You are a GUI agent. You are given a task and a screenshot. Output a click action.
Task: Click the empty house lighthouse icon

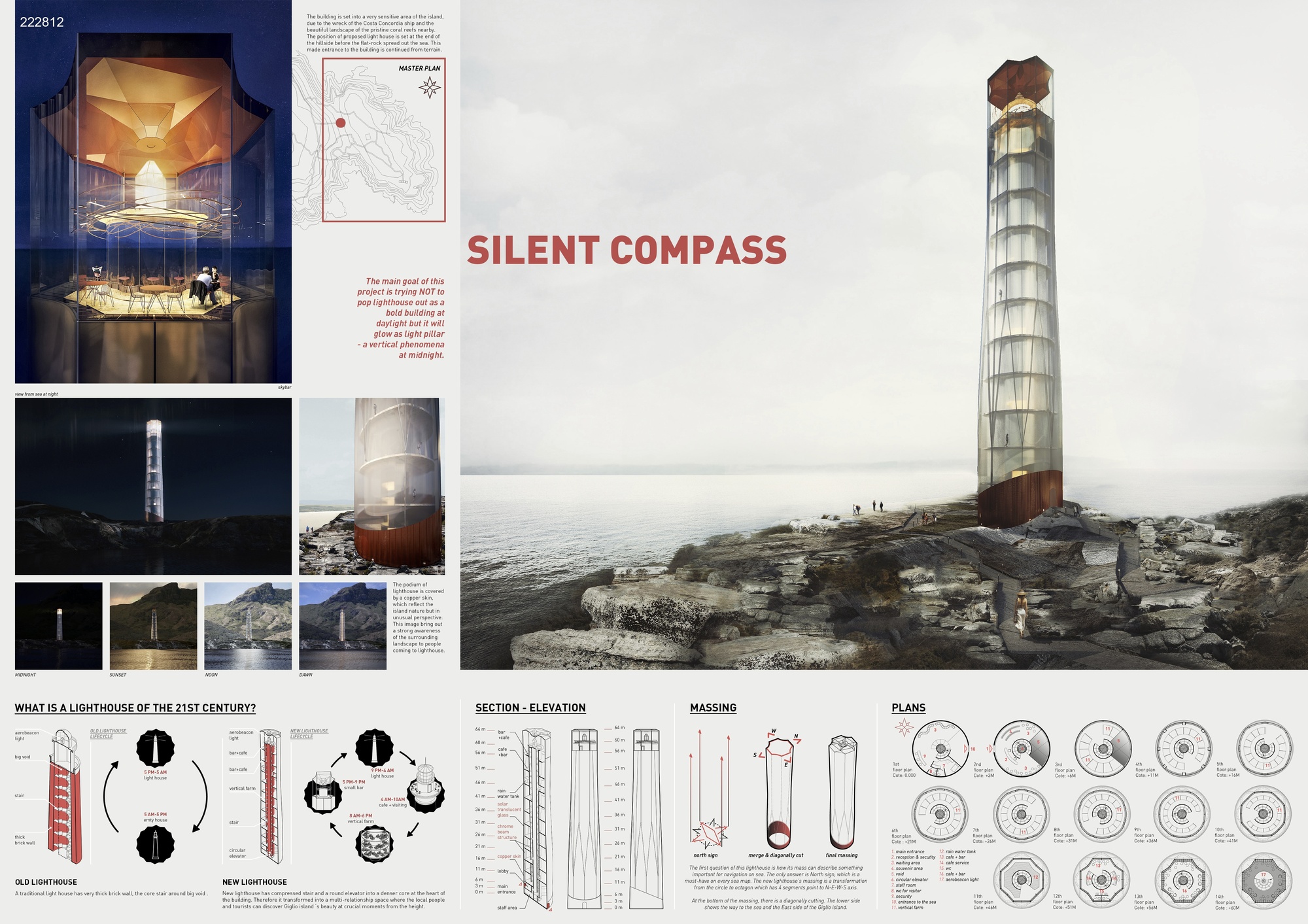tap(155, 844)
